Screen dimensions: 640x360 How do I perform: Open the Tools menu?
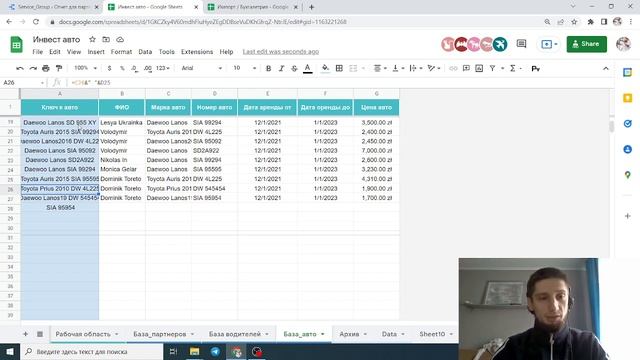[x=167, y=52]
